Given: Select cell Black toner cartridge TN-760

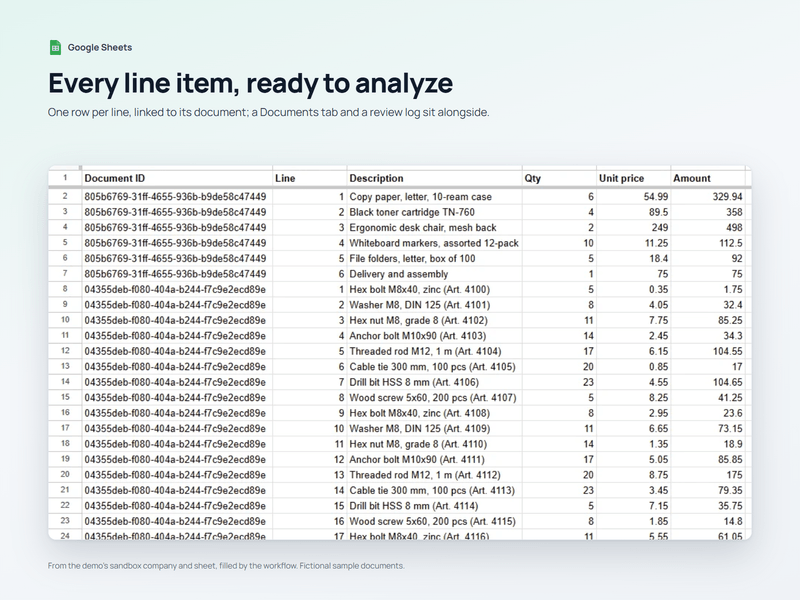Looking at the screenshot, I should [x=435, y=212].
